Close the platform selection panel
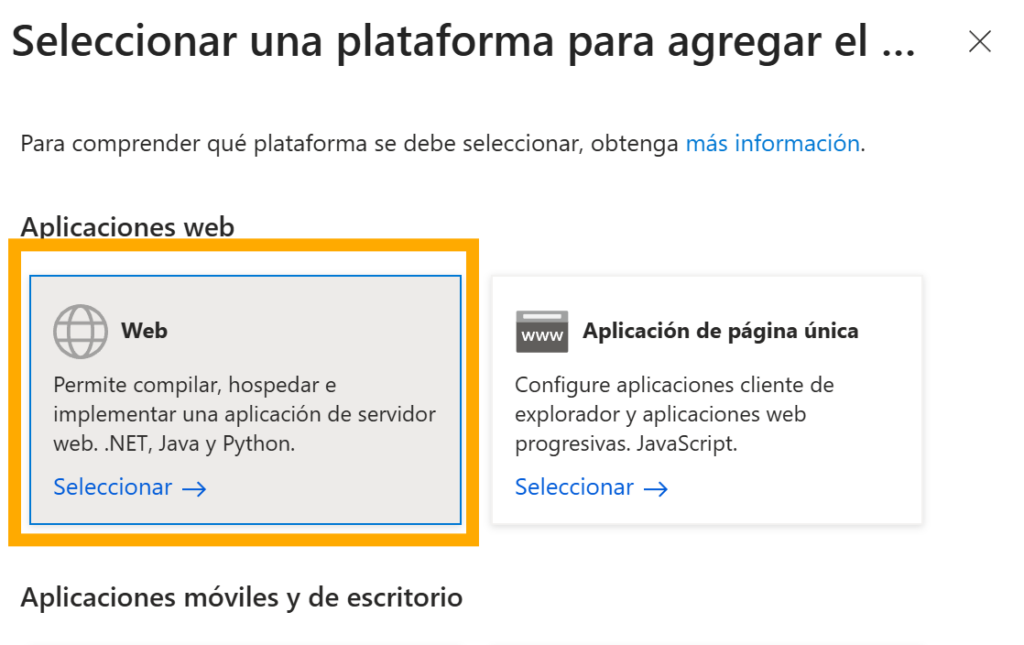The height and width of the screenshot is (645, 1024). tap(979, 41)
